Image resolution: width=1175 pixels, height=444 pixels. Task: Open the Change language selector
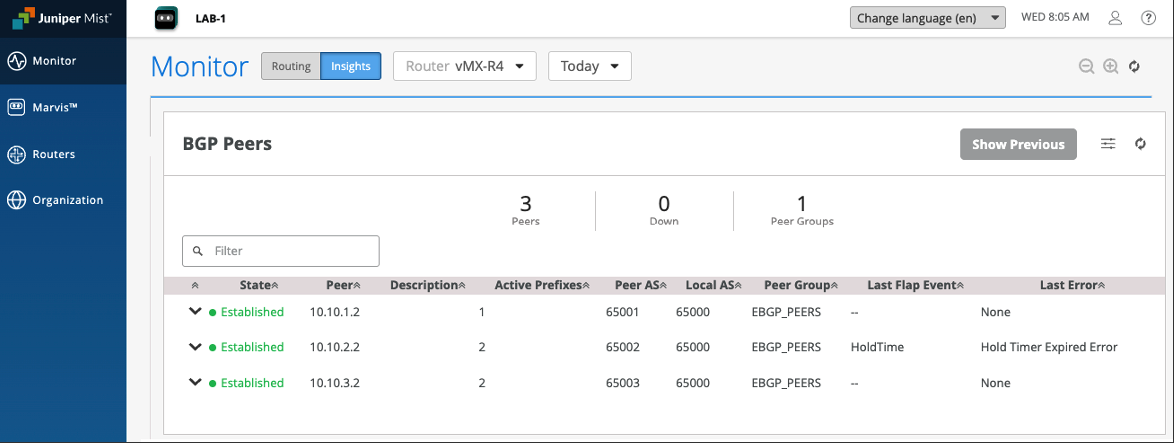tap(927, 18)
